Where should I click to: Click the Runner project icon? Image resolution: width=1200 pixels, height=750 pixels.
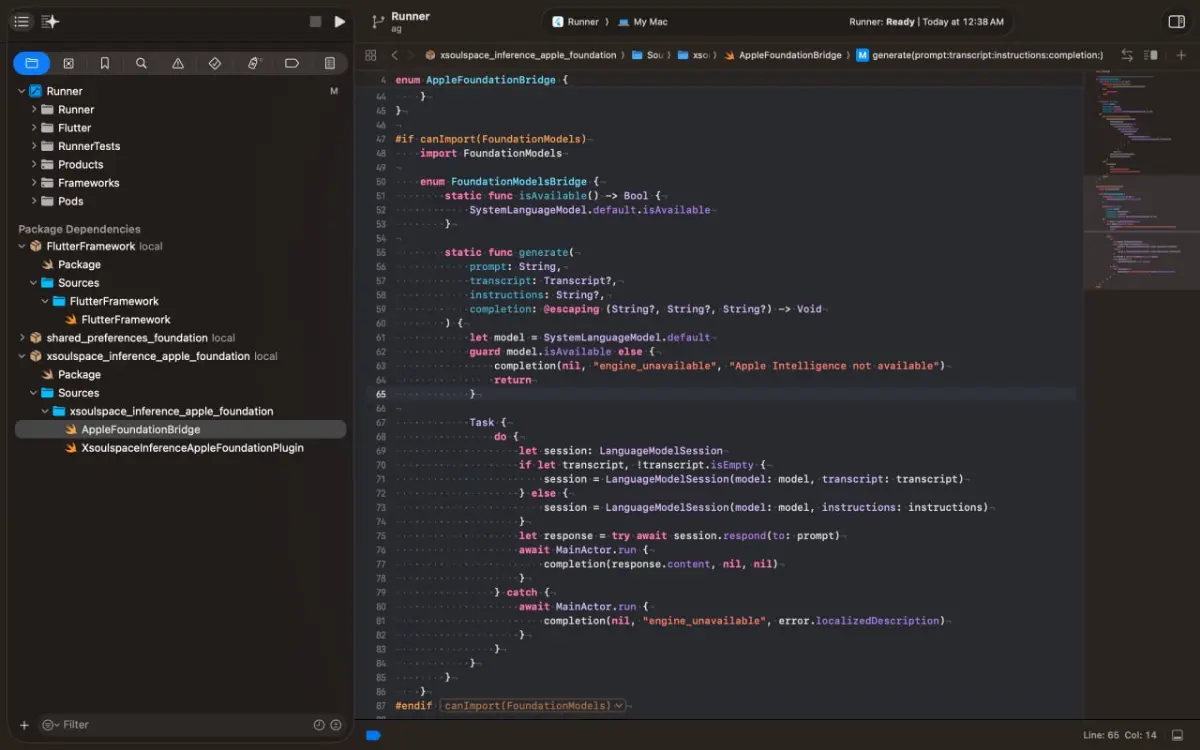(35, 91)
